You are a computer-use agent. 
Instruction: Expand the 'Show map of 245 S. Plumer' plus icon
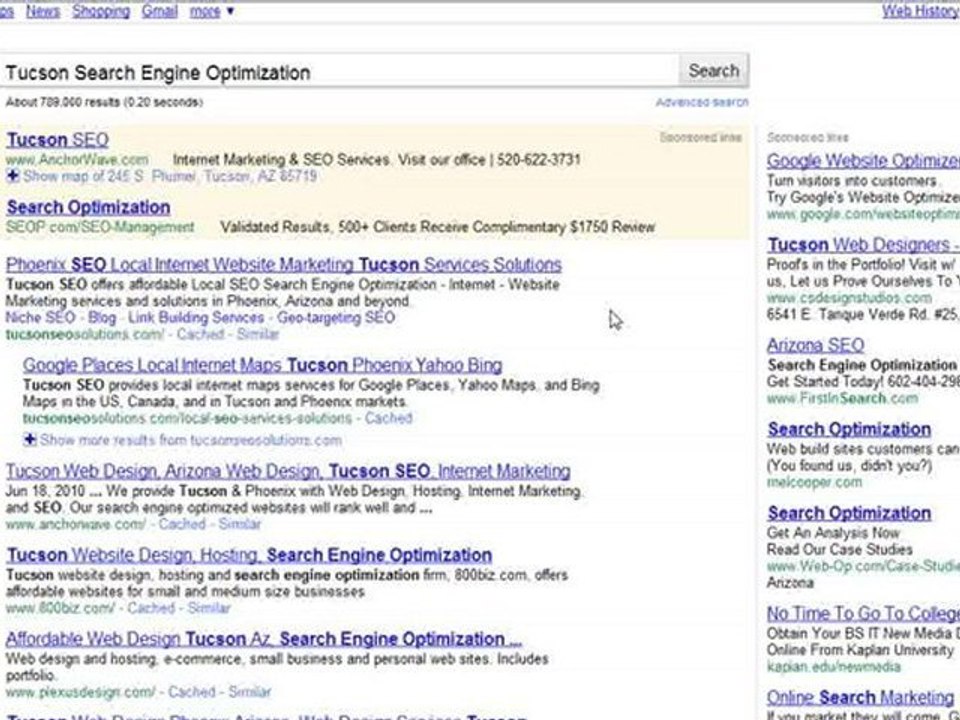13,176
